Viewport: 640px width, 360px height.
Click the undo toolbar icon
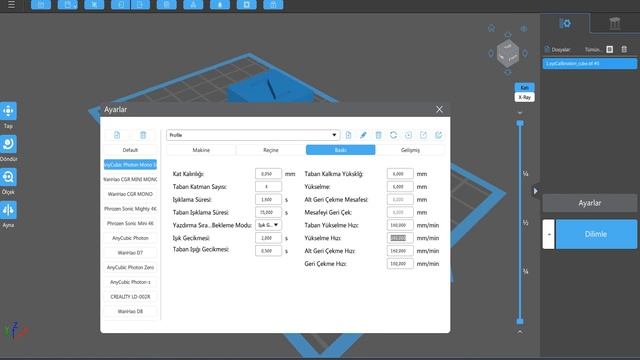pos(122,4)
